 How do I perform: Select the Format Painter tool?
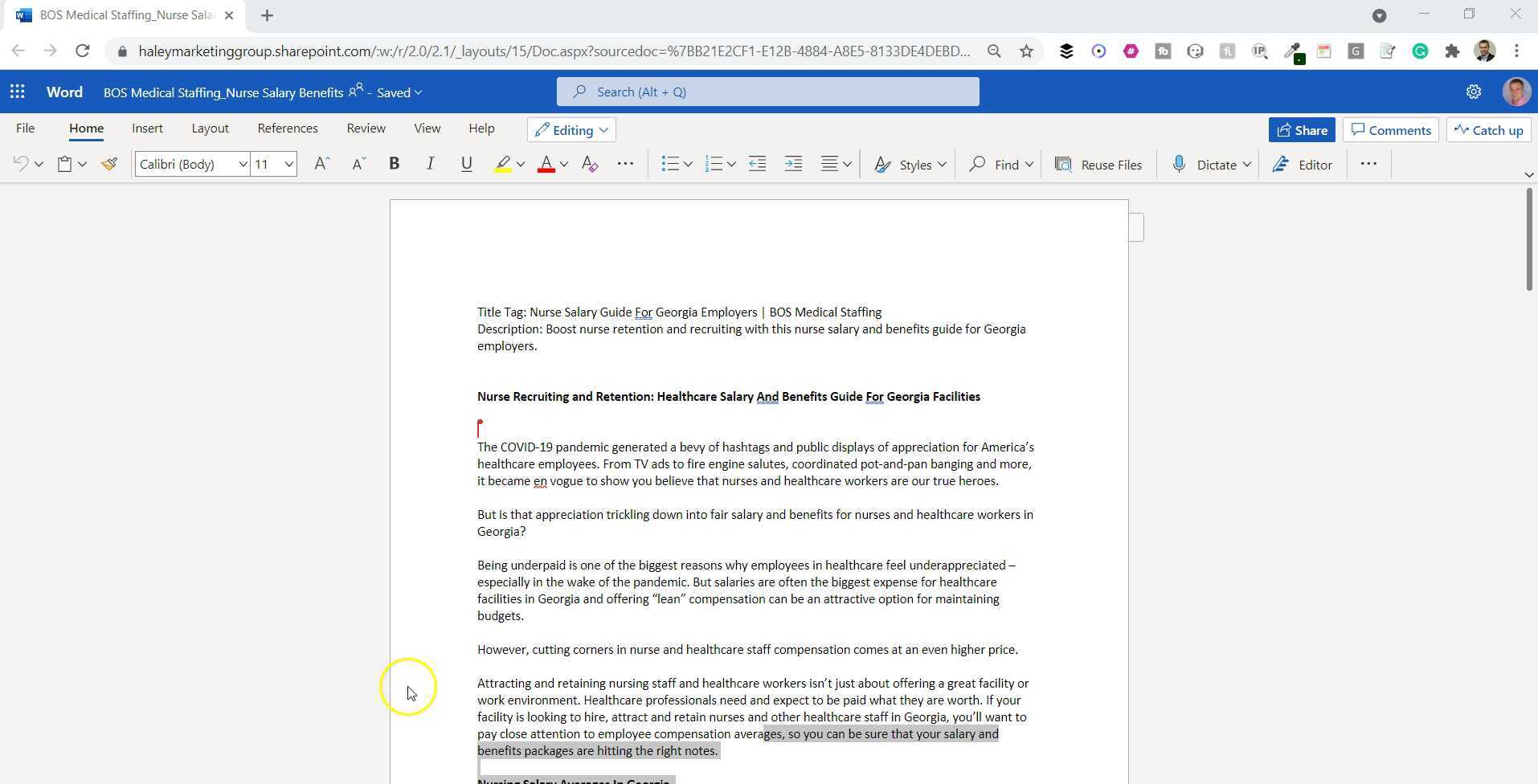[110, 164]
